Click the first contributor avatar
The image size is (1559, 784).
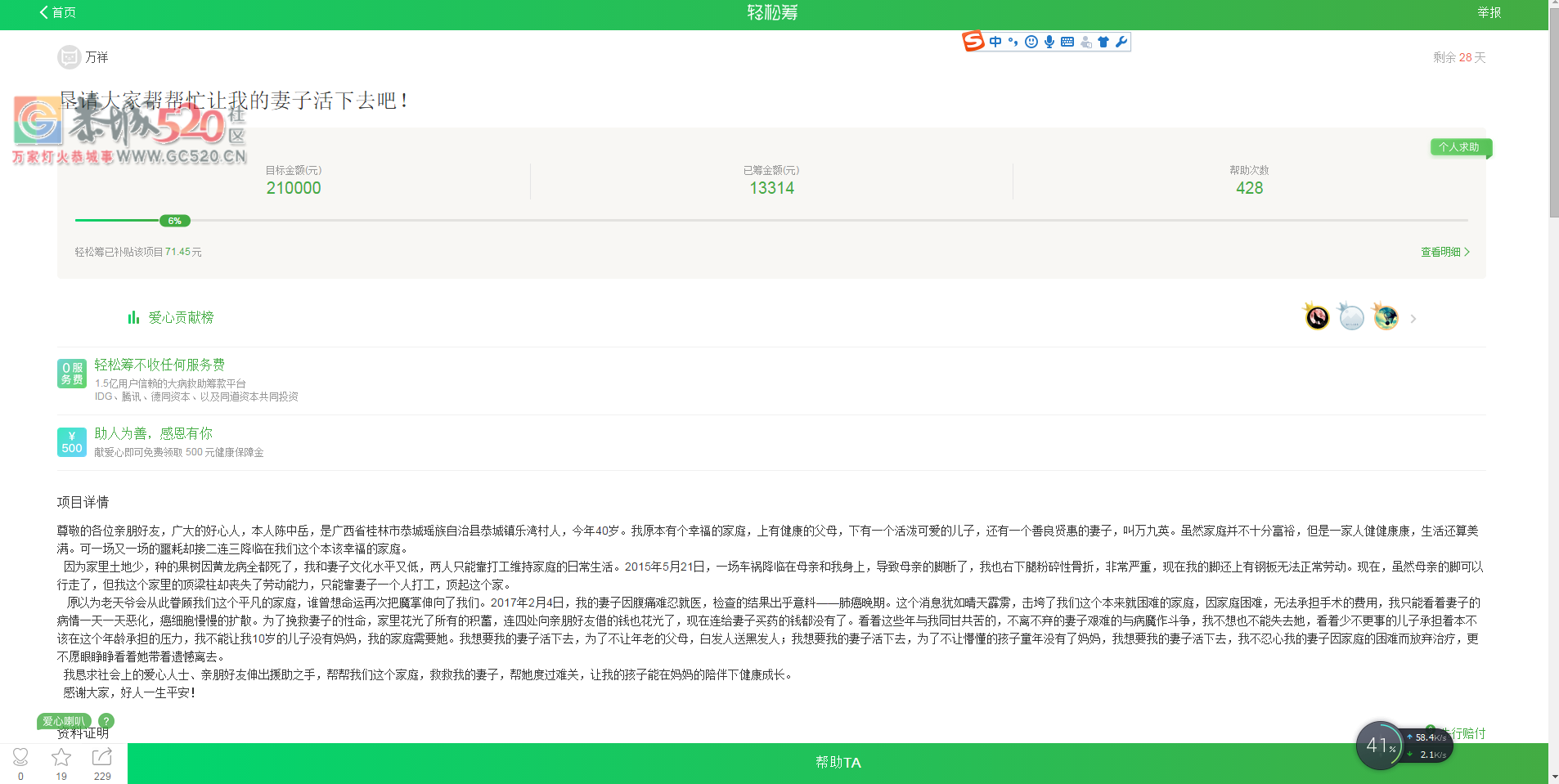(x=1317, y=316)
